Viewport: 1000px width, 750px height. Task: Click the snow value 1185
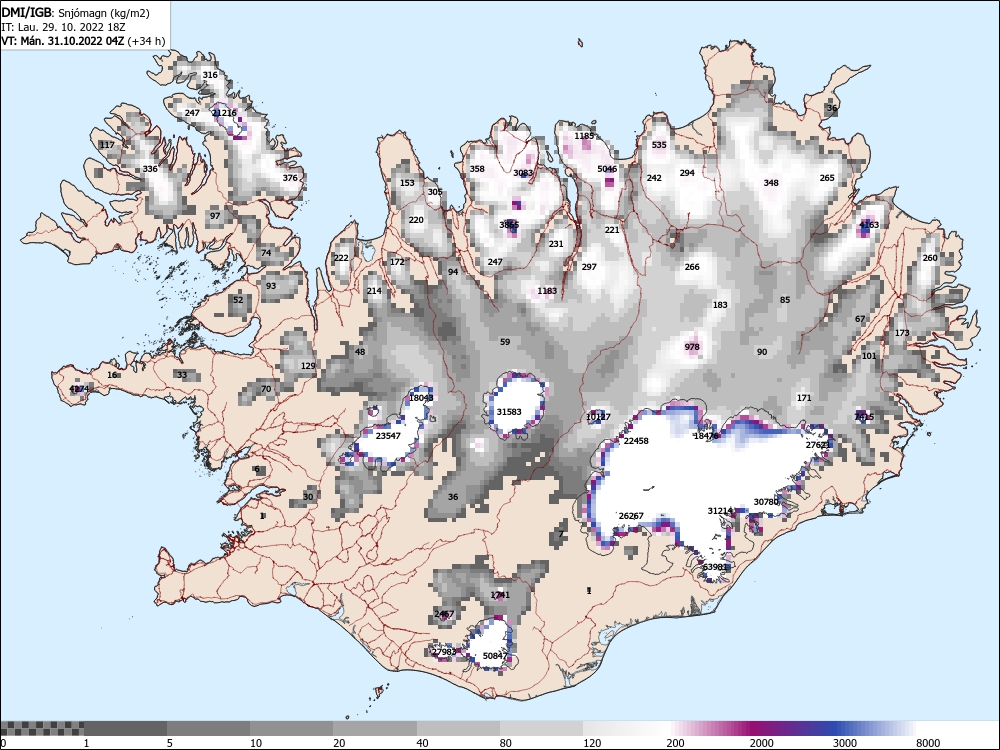pyautogui.click(x=584, y=136)
